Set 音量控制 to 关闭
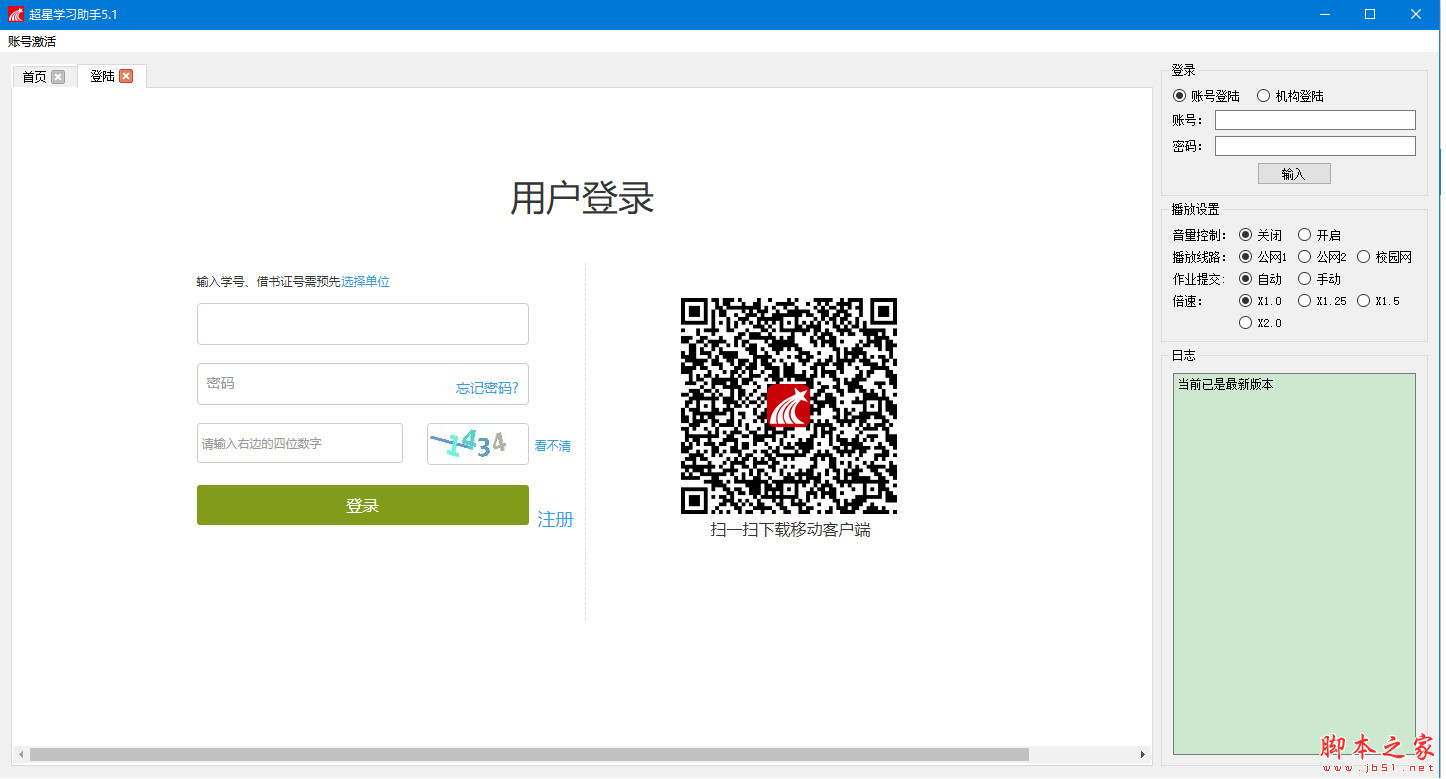The height and width of the screenshot is (779, 1446). (1260, 235)
